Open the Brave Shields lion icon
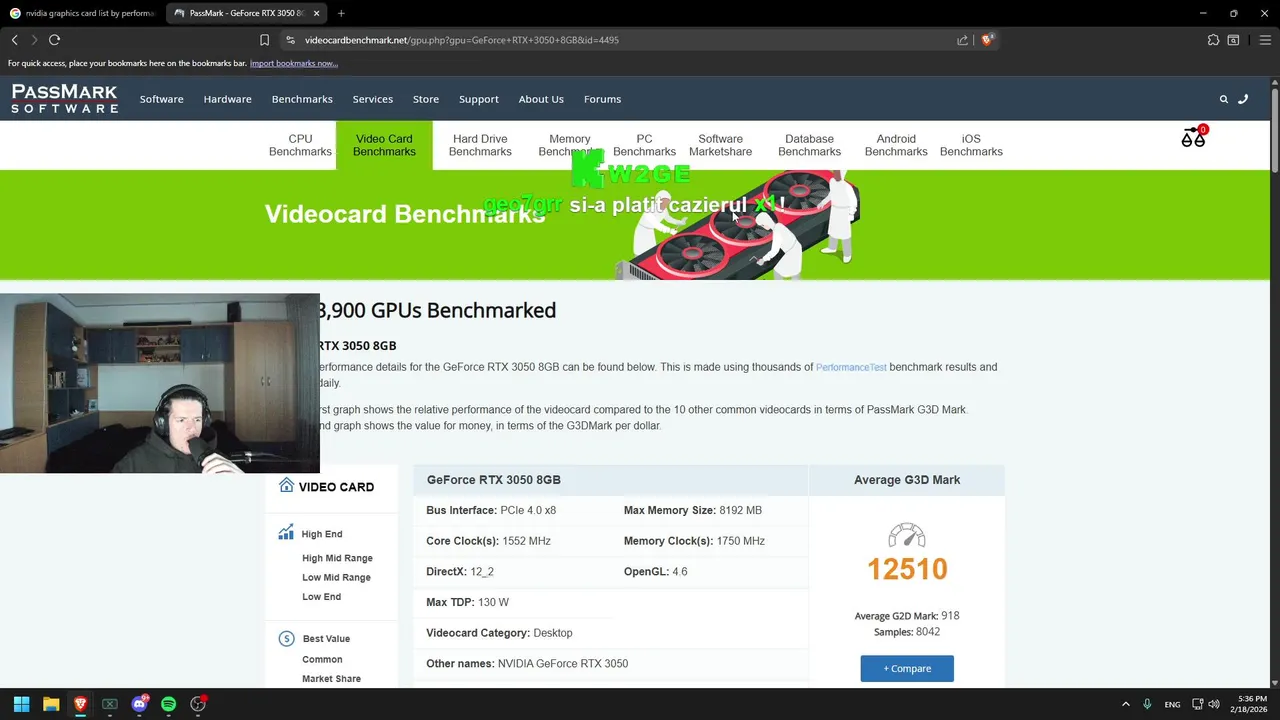The image size is (1280, 720). coord(987,40)
